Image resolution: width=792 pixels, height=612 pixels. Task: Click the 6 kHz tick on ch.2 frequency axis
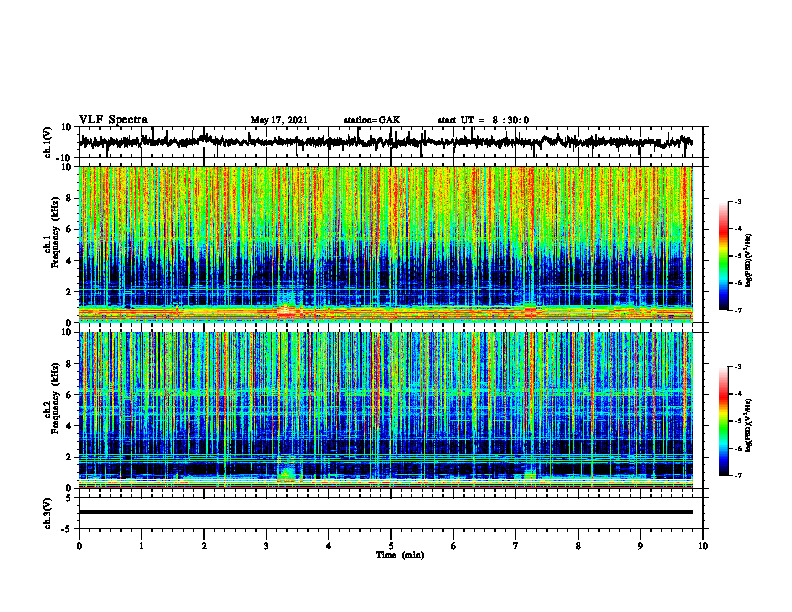click(x=69, y=394)
